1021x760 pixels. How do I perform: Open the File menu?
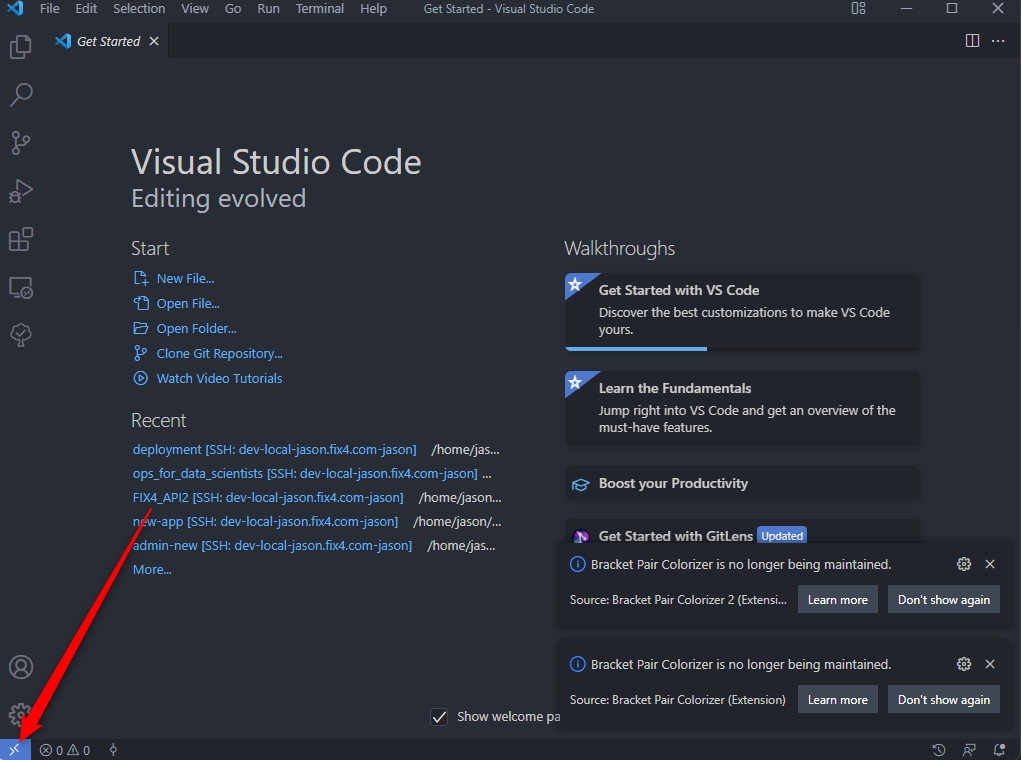click(x=49, y=8)
